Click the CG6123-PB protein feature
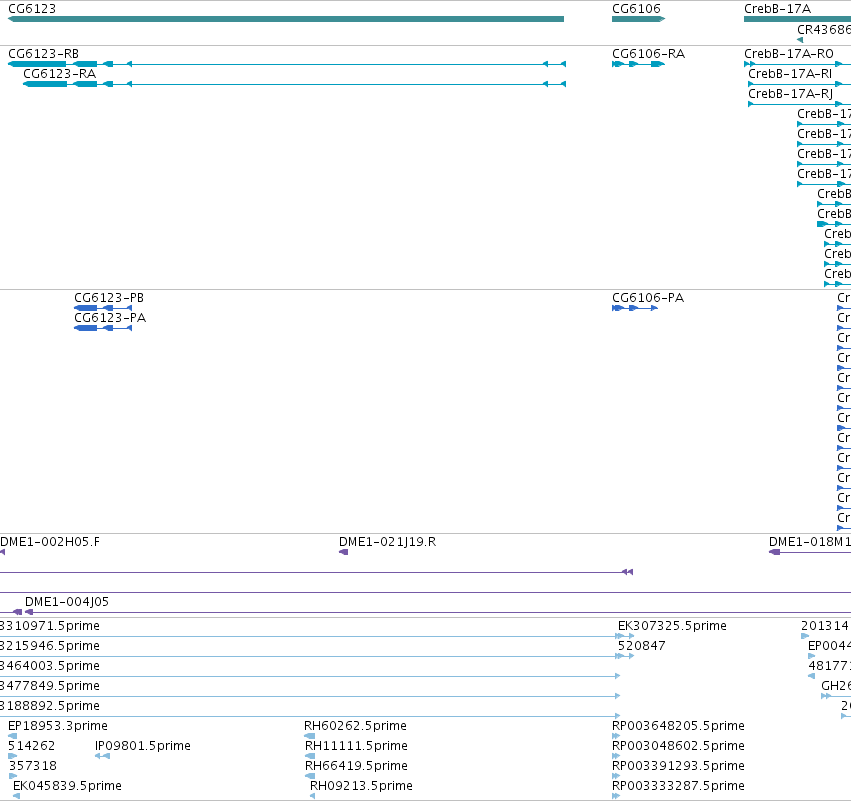The image size is (851, 801). (x=103, y=308)
